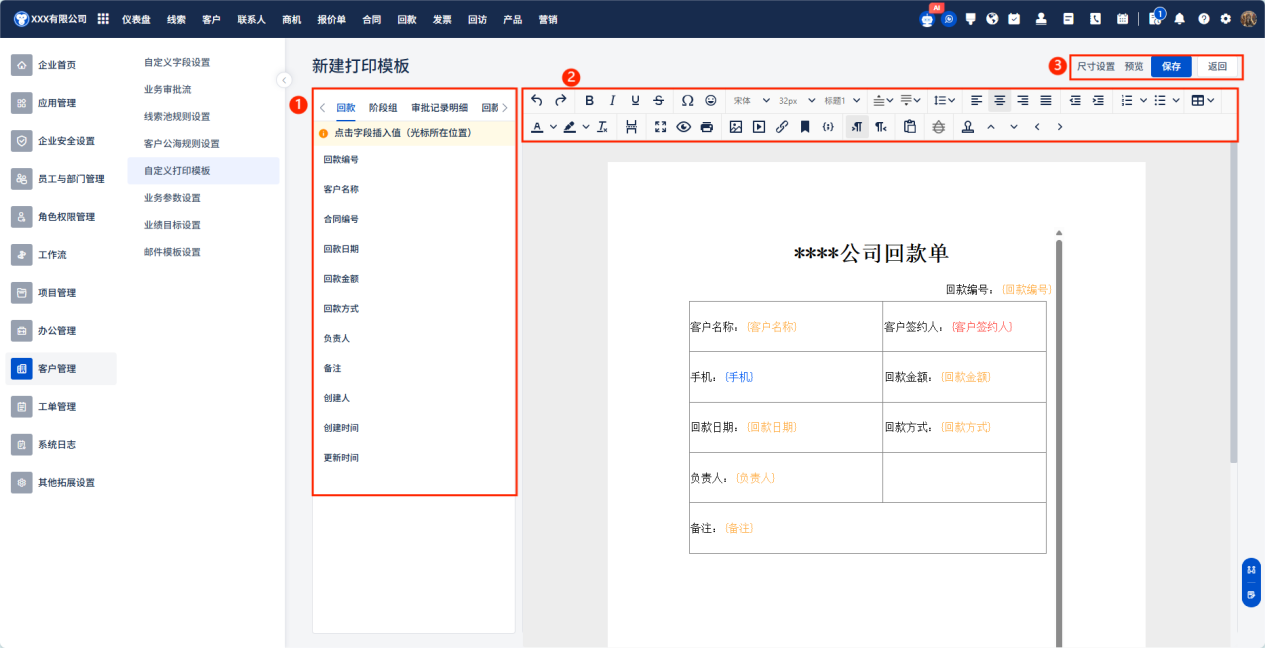Insert an anchor bookmark

point(805,127)
